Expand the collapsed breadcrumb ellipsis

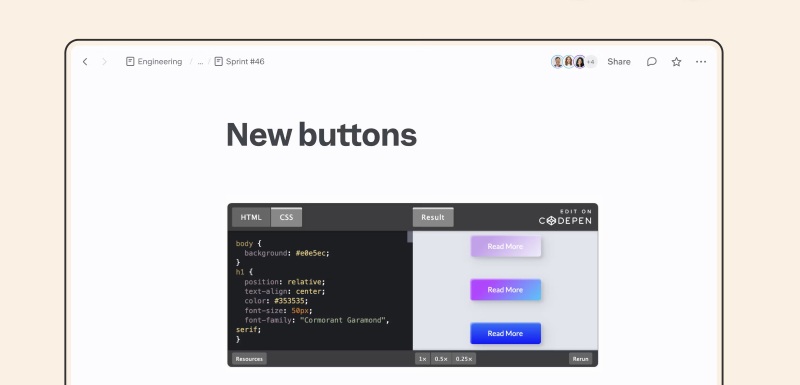[200, 62]
